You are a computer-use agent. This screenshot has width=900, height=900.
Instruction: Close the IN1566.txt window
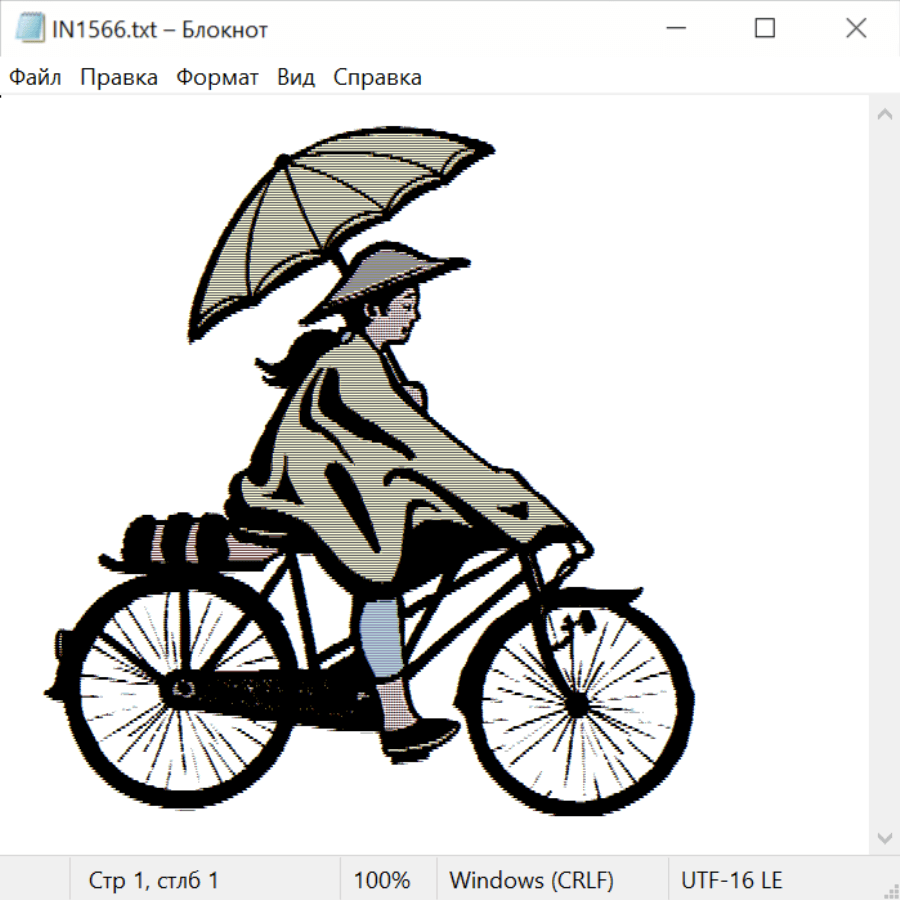(x=856, y=29)
